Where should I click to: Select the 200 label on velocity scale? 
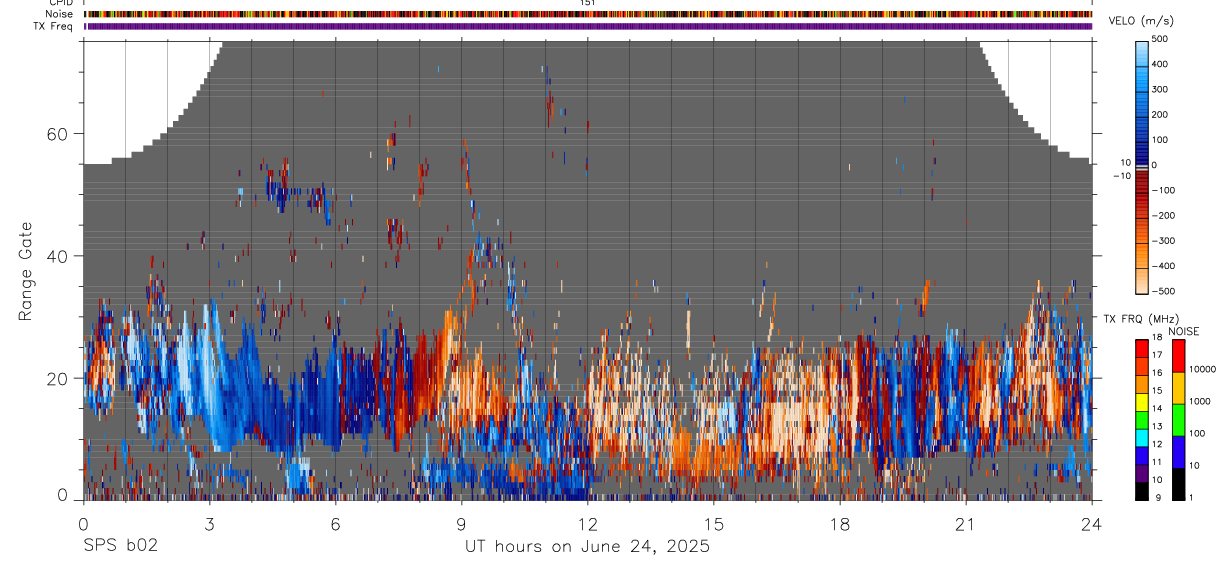point(1160,114)
